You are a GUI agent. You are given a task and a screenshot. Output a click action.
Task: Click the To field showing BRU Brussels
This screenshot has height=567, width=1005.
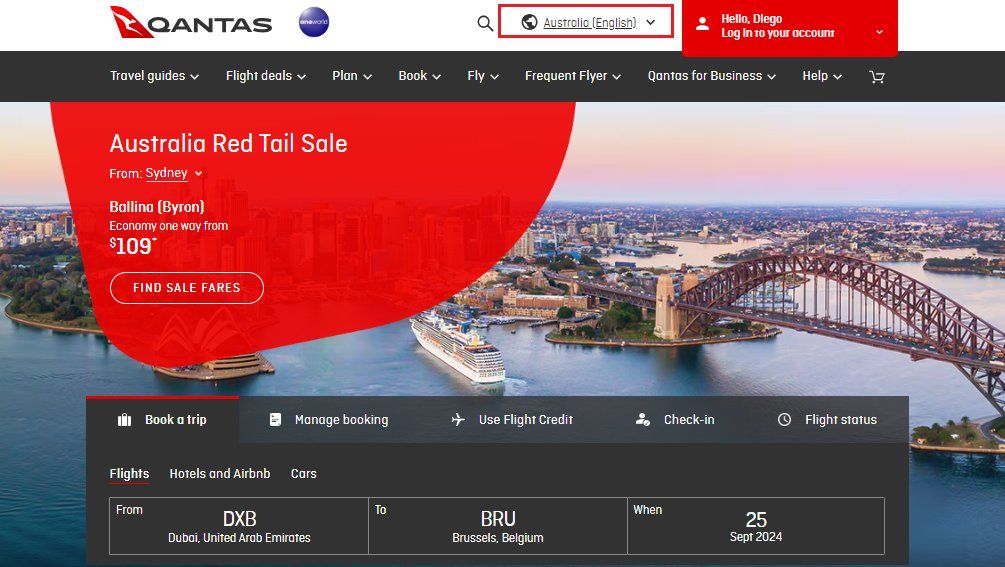point(498,526)
